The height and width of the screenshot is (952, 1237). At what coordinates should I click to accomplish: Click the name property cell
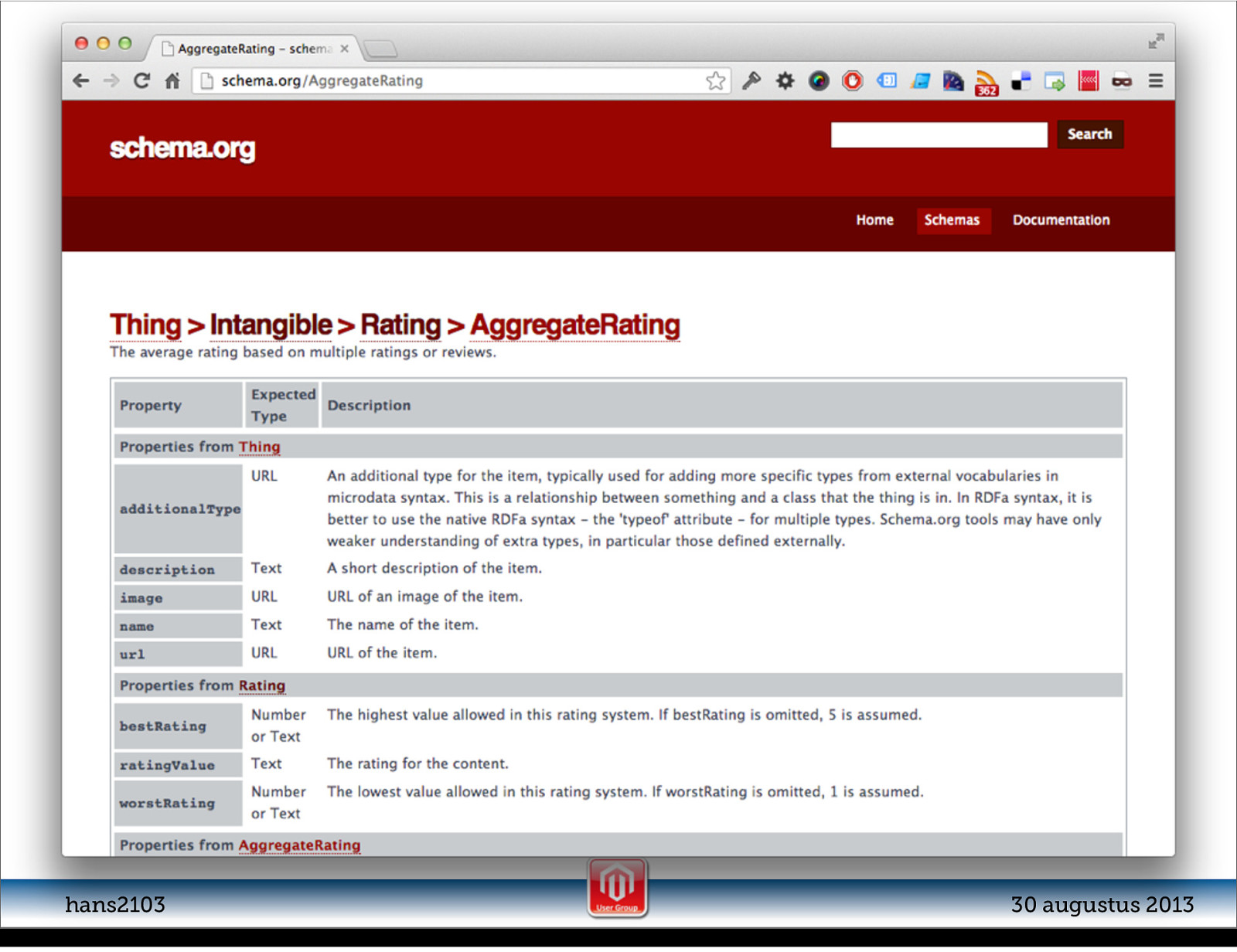[x=179, y=626]
